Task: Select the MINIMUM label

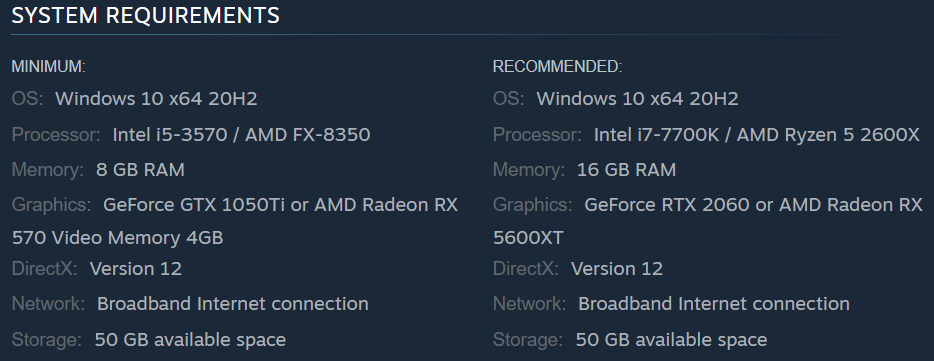Action: [49, 67]
